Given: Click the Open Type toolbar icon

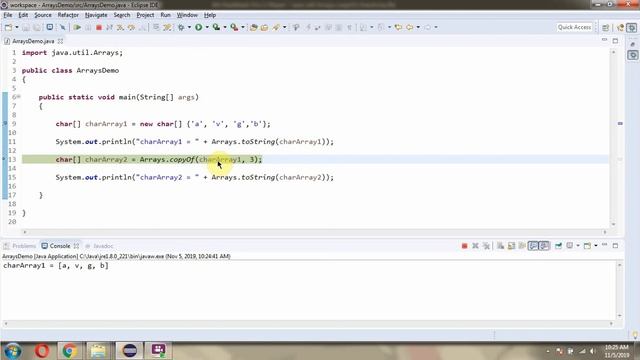Looking at the screenshot, I should point(253,27).
